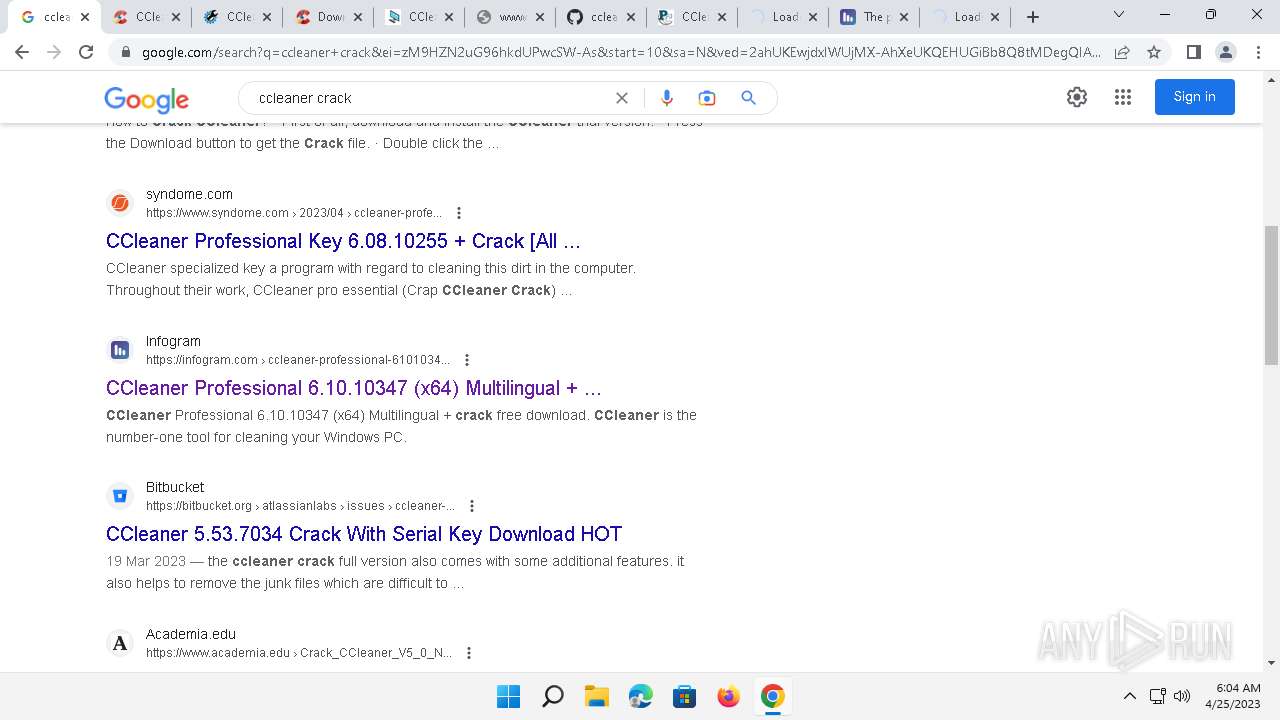Go back to the previous page
The image size is (1280, 720).
coord(22,52)
